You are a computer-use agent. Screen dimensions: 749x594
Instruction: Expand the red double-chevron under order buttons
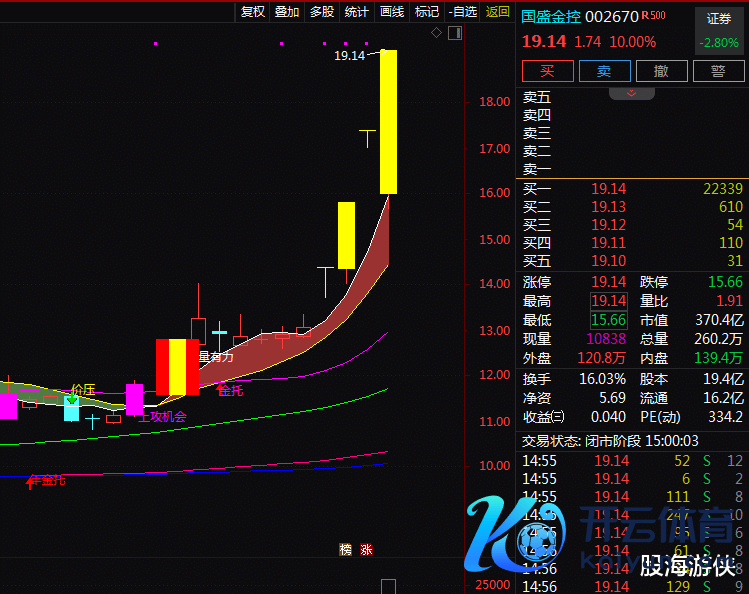[x=631, y=92]
